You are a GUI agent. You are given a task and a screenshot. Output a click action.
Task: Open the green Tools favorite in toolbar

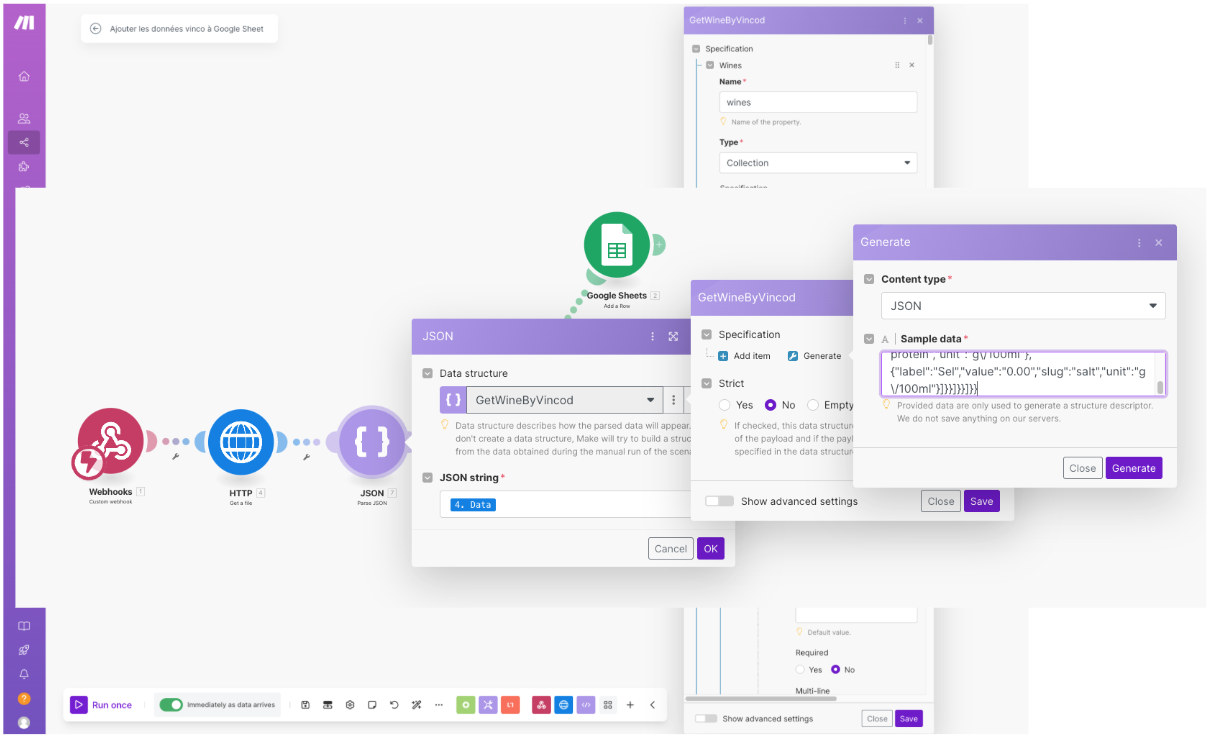[465, 705]
